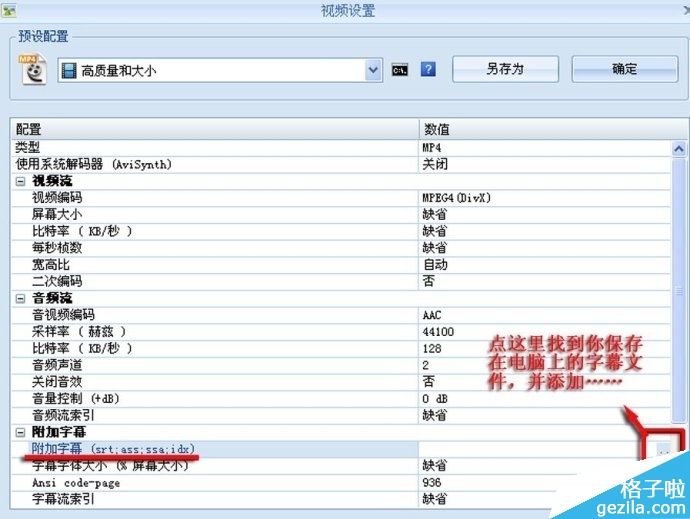Collapse the 音频流 section

pos(20,298)
